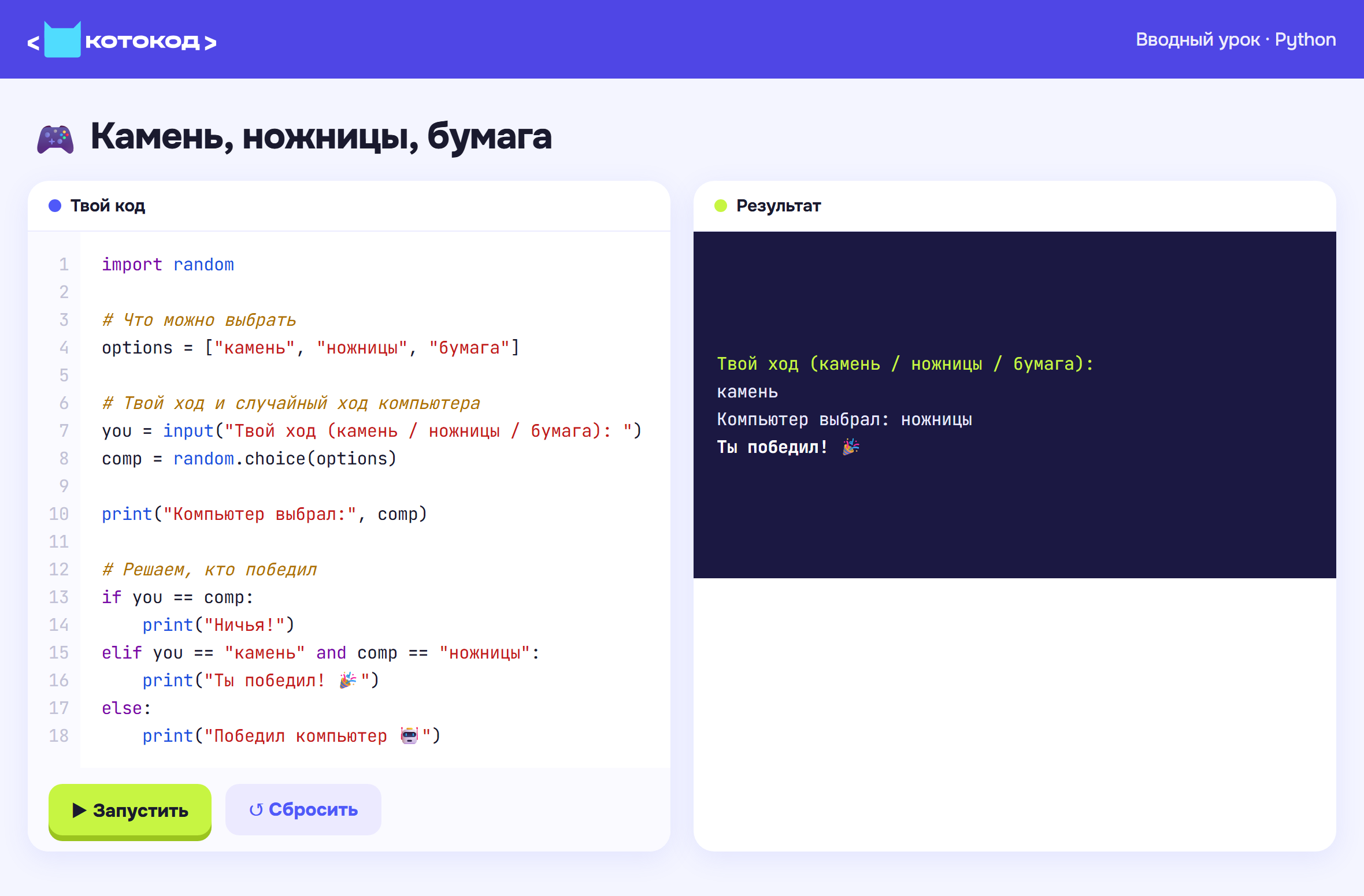Screen dimensions: 1364x896
Task: Click the entered answer камень in the output
Action: click(x=747, y=391)
